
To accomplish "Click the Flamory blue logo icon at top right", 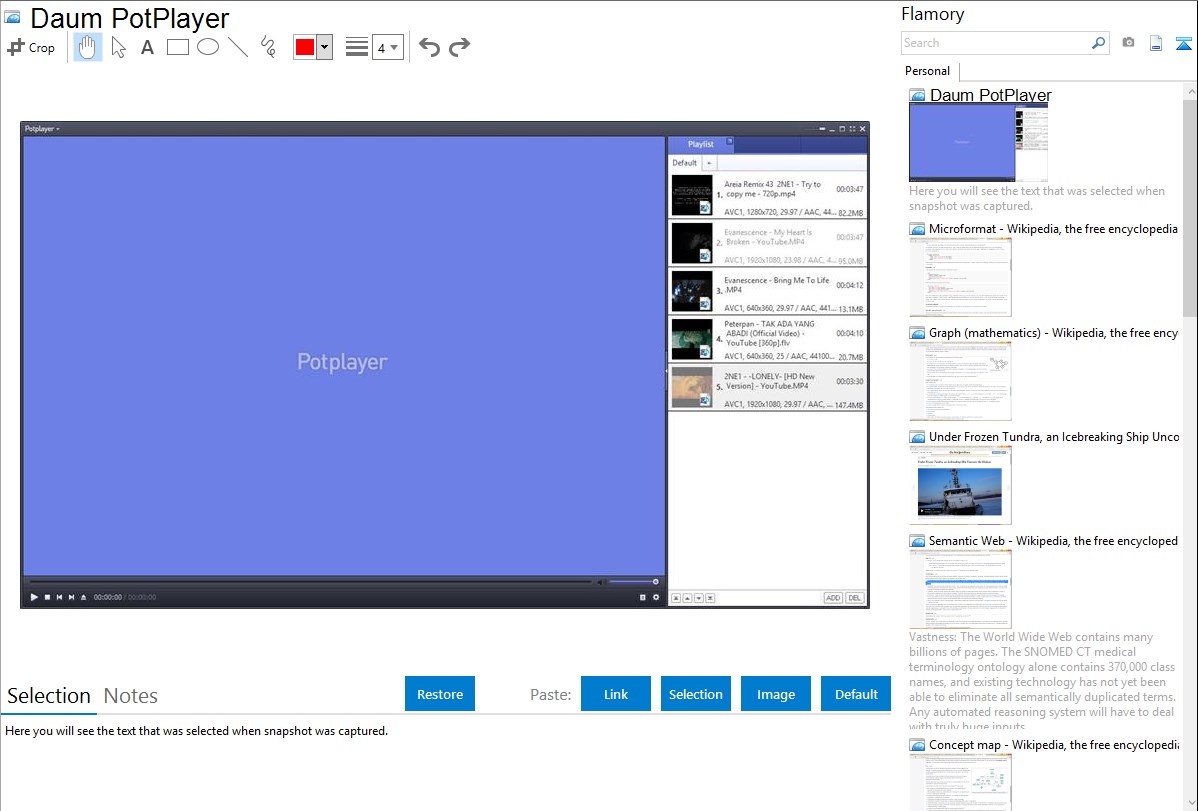I will tap(1183, 44).
